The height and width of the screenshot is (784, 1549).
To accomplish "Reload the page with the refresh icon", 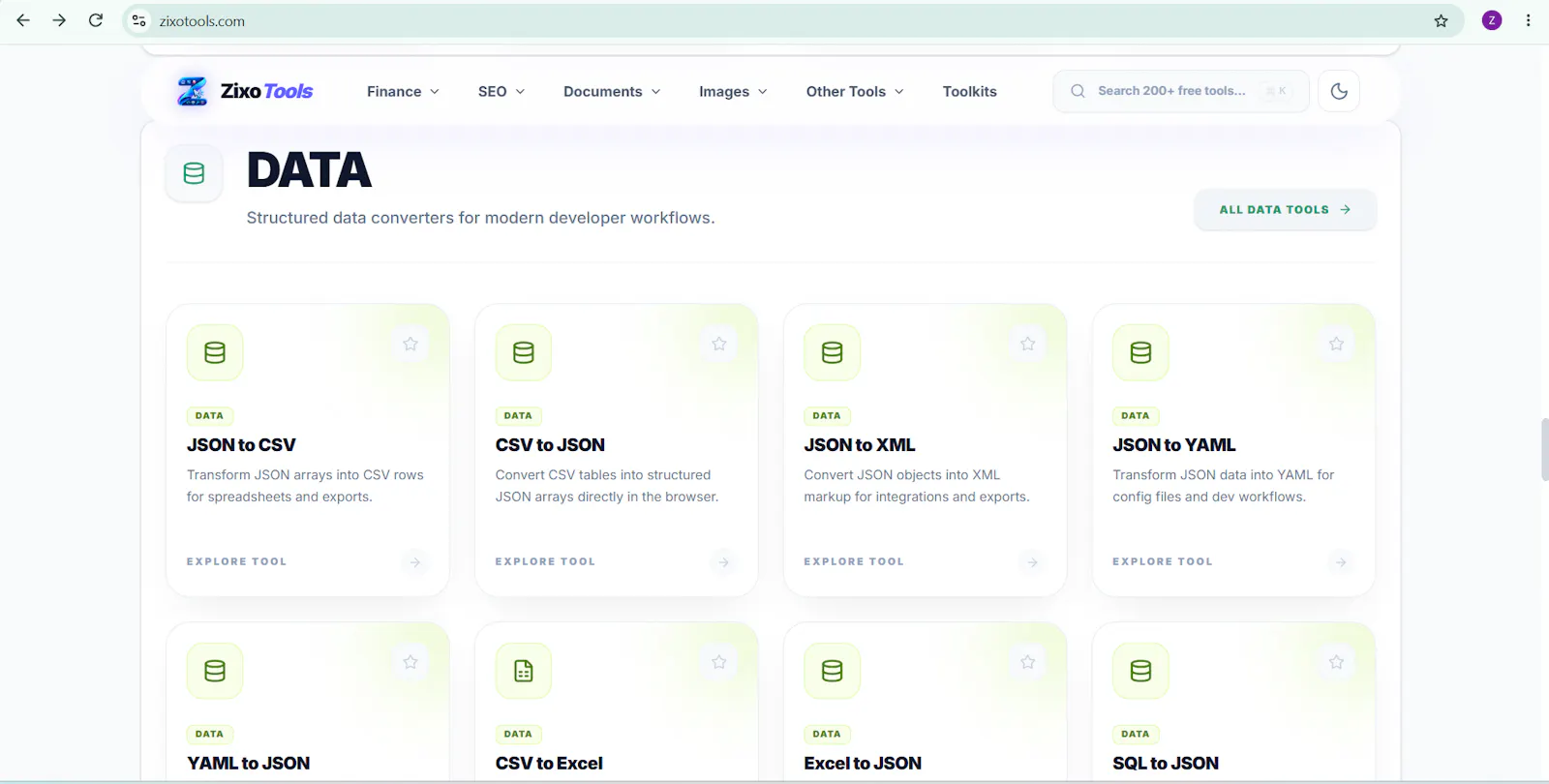I will click(x=96, y=20).
